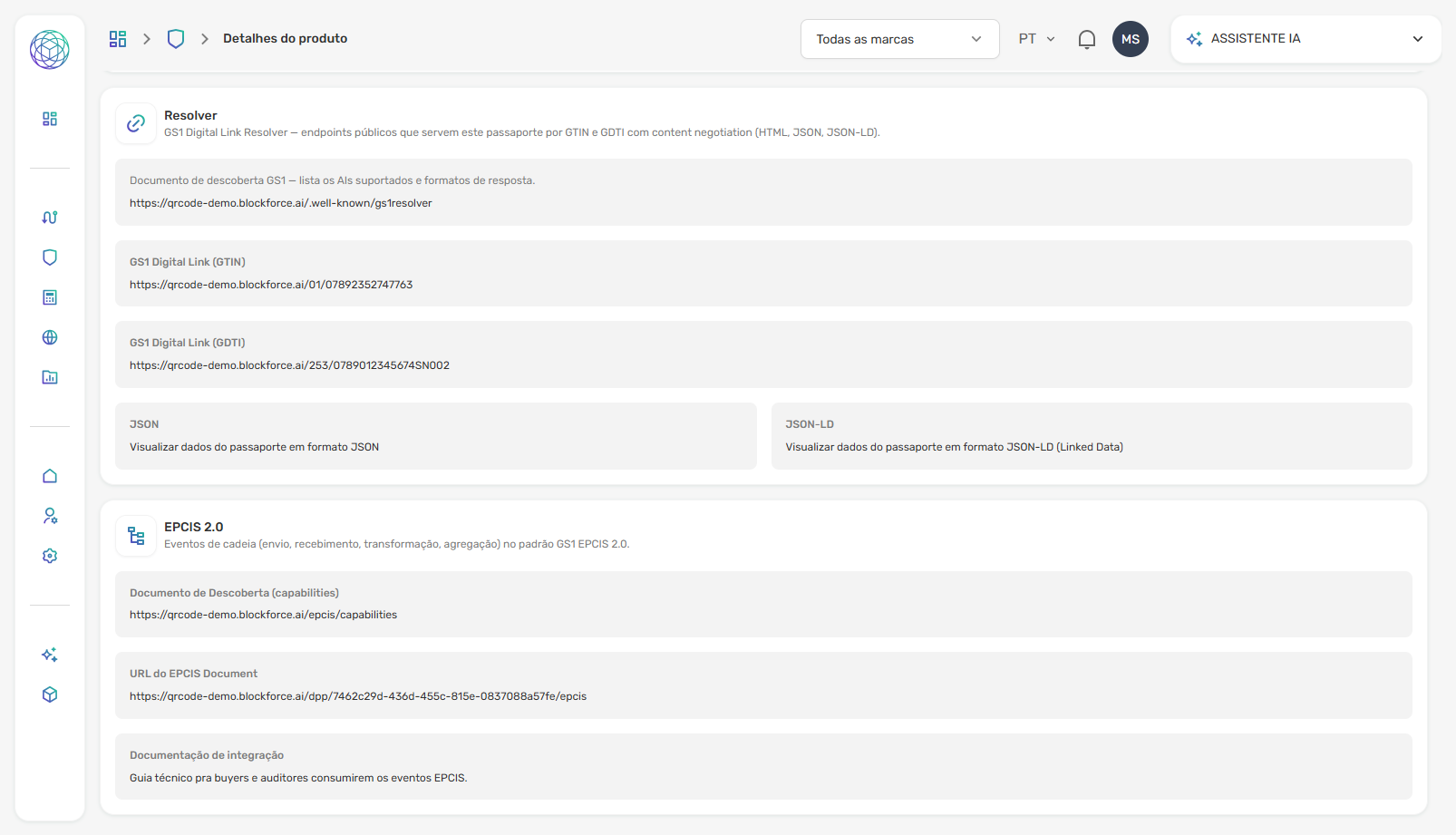Open the gear settings icon in sidebar
This screenshot has width=1456, height=835.
50,556
